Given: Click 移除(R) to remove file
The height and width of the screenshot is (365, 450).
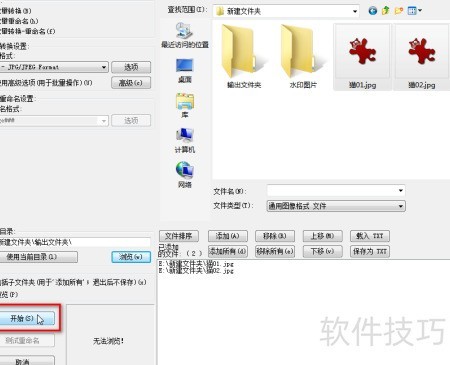Looking at the screenshot, I should (275, 236).
